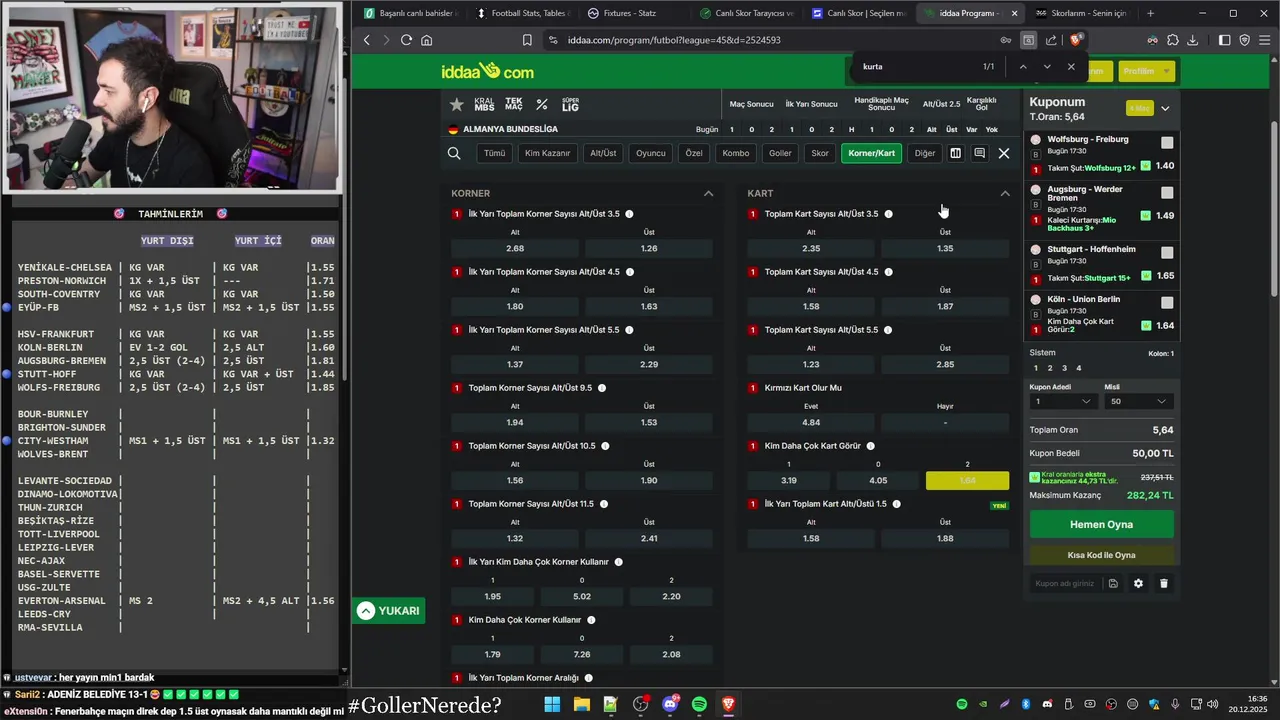The width and height of the screenshot is (1280, 720).
Task: Go to previous find result
Action: point(1022,66)
